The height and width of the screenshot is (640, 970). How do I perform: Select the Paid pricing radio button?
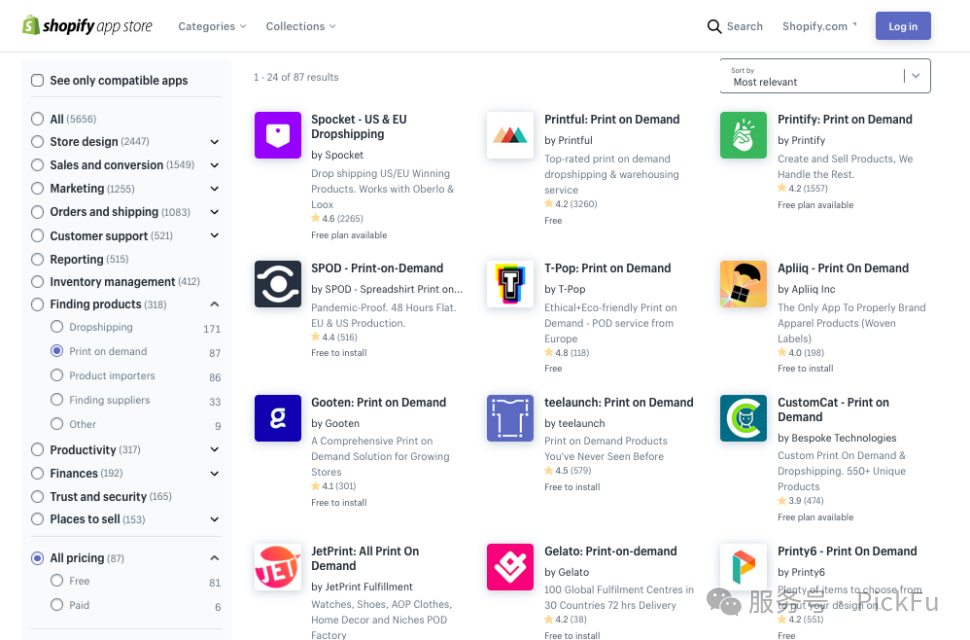[x=57, y=605]
